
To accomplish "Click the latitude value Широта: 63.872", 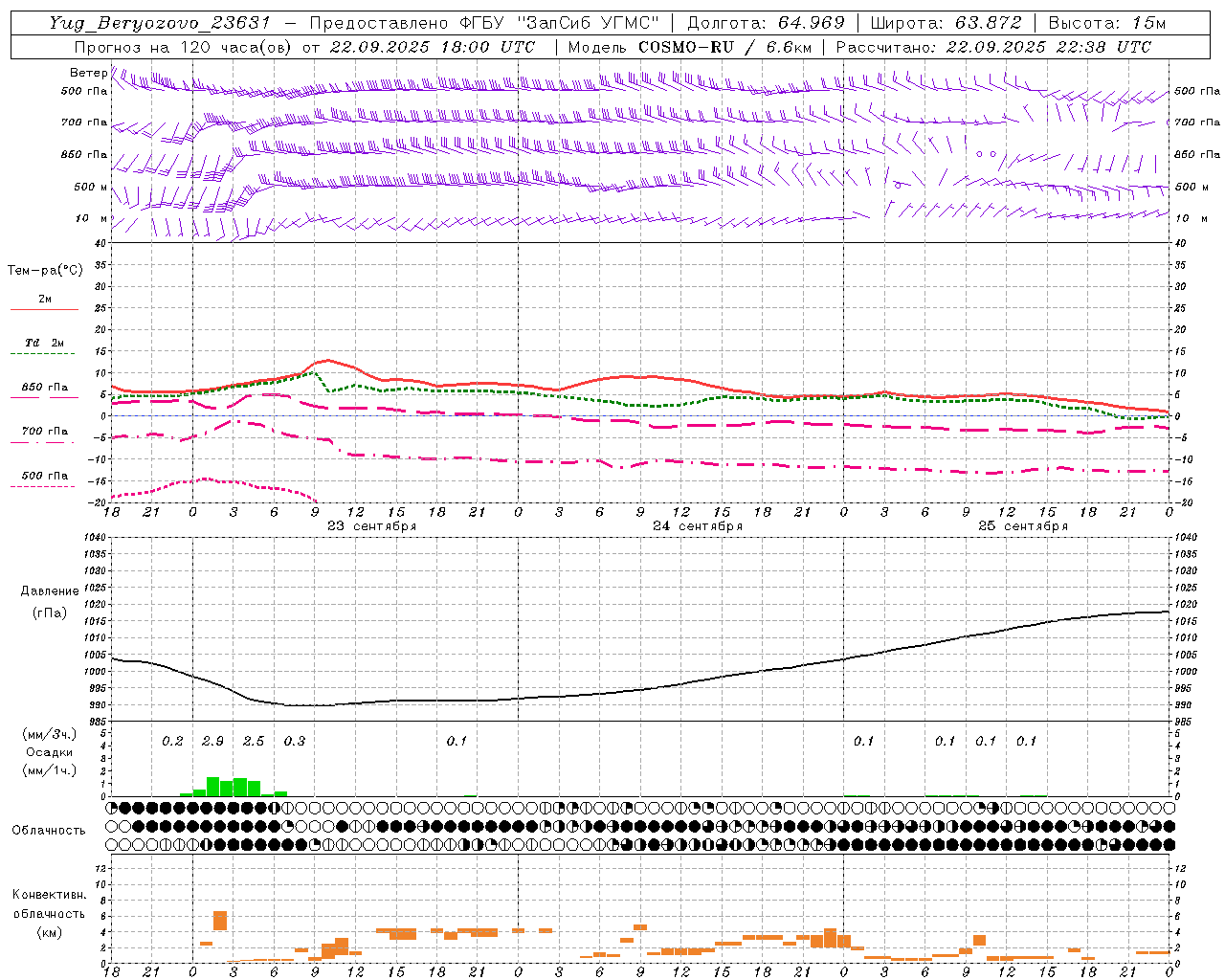I will click(x=946, y=23).
